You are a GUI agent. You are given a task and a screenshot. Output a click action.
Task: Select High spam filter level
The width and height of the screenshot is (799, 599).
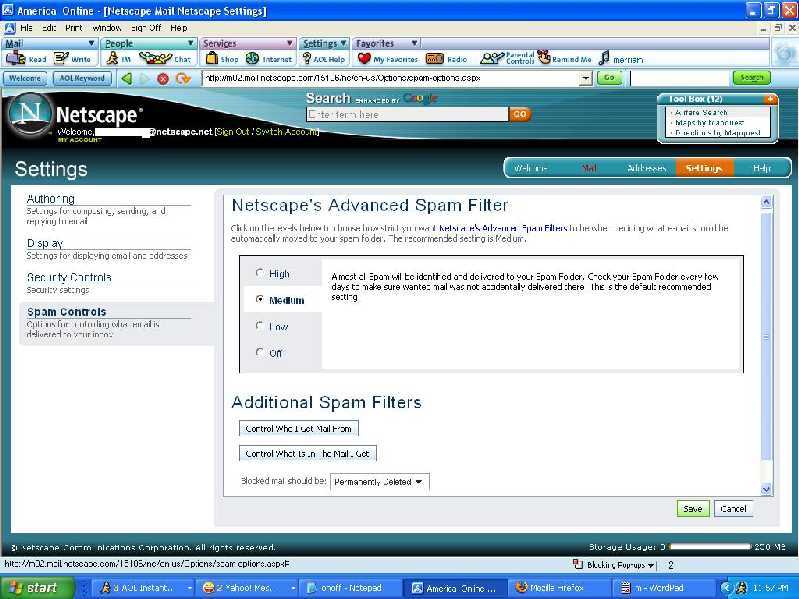point(259,273)
